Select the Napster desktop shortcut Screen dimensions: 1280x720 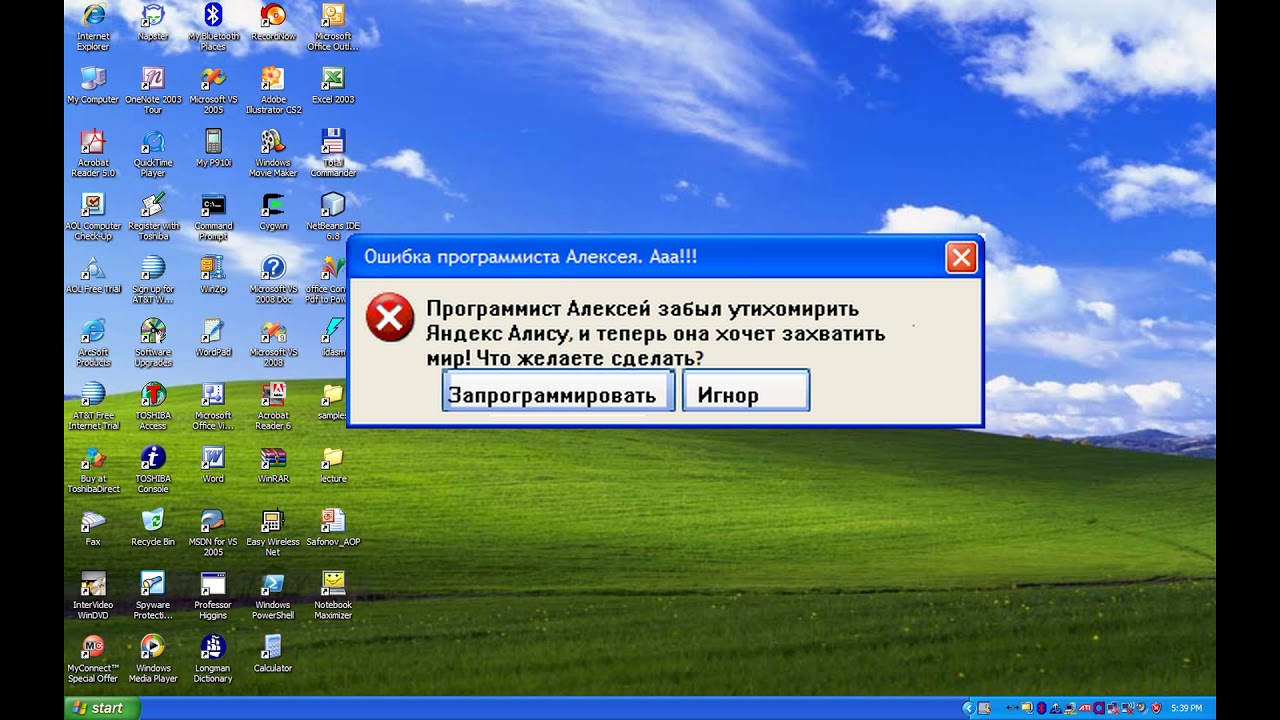click(x=153, y=21)
